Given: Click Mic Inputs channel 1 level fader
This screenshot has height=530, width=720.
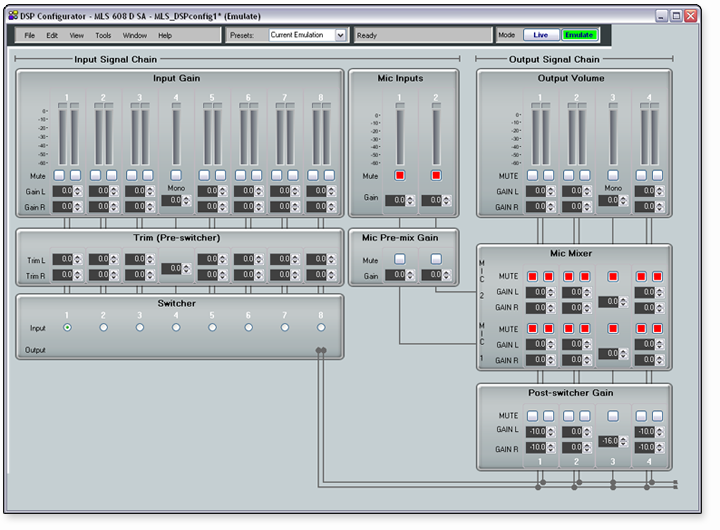Looking at the screenshot, I should tap(399, 135).
